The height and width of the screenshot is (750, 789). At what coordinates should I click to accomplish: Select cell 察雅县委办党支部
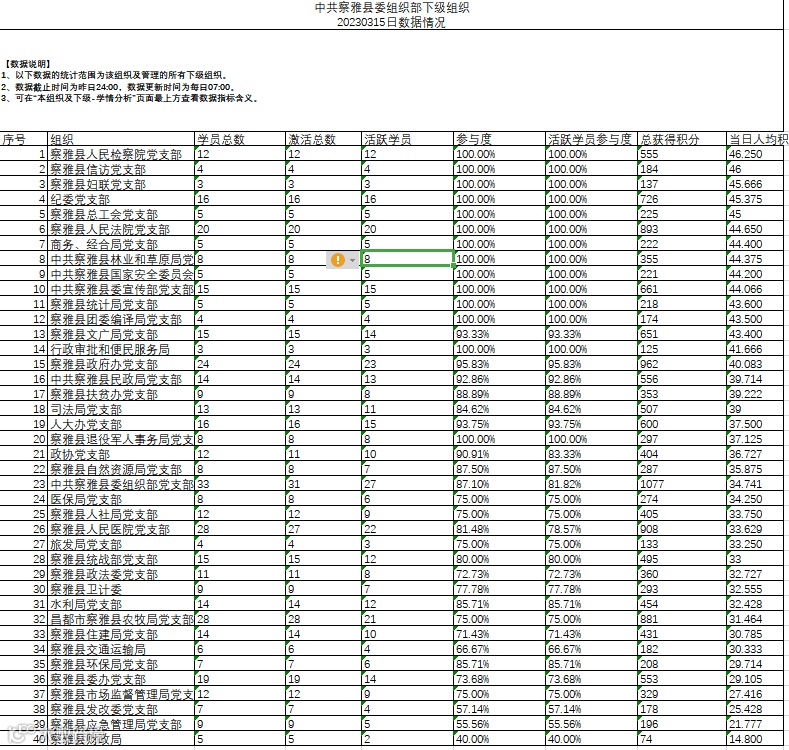click(121, 679)
